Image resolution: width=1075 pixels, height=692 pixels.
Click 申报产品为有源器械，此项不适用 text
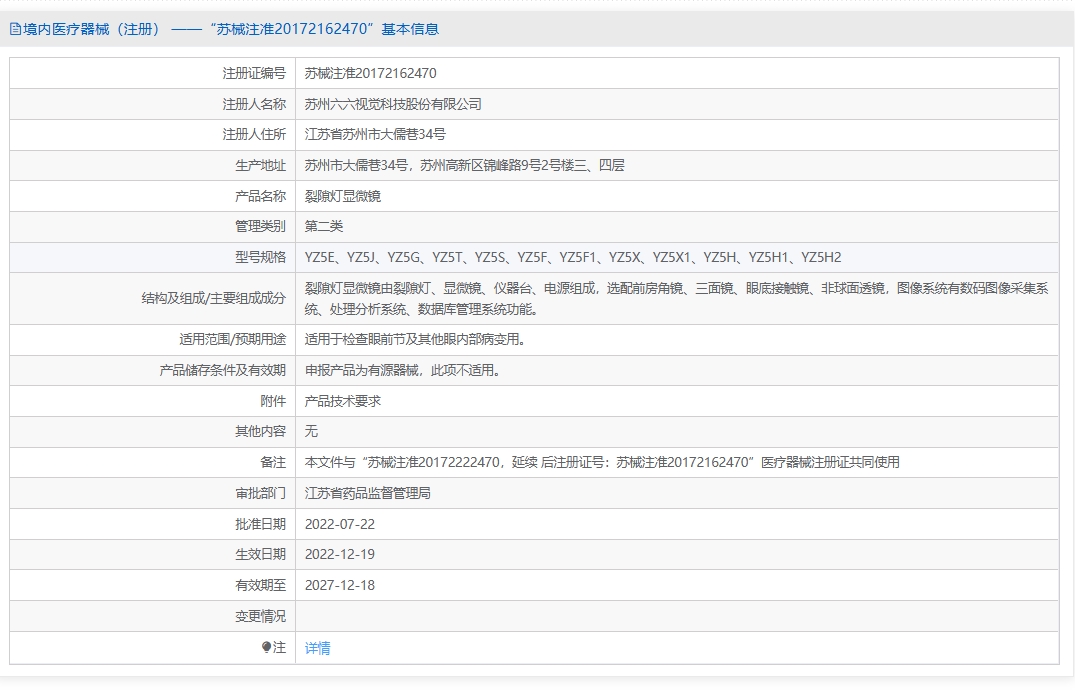click(x=402, y=370)
